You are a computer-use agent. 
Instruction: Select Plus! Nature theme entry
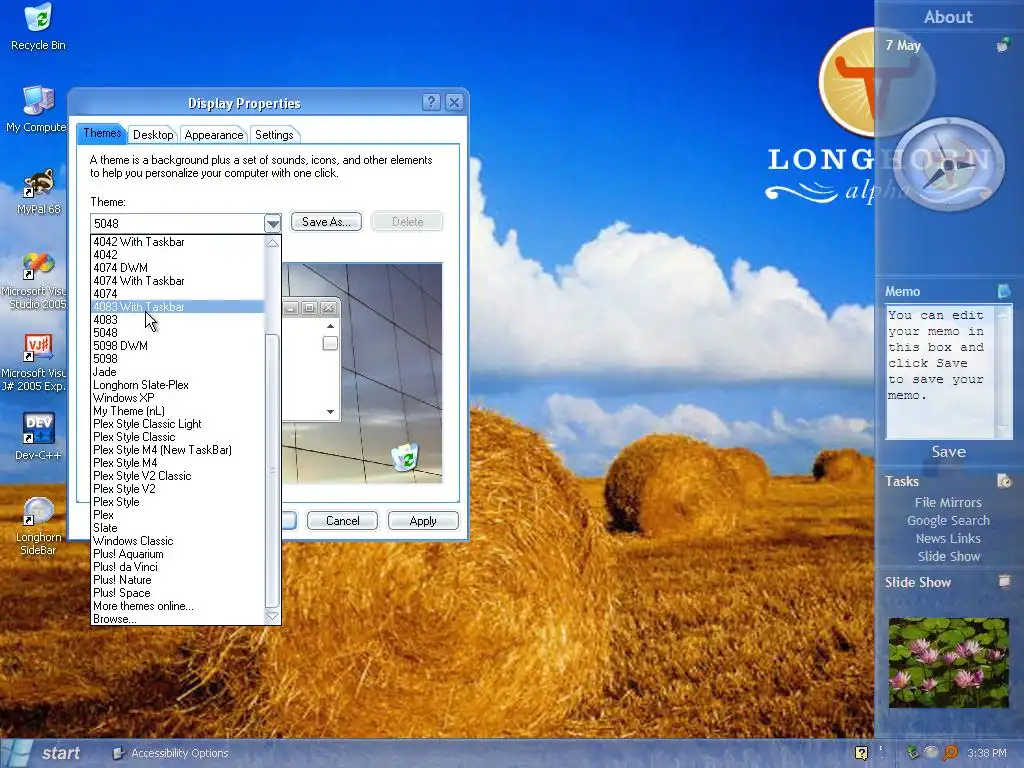tap(178, 580)
